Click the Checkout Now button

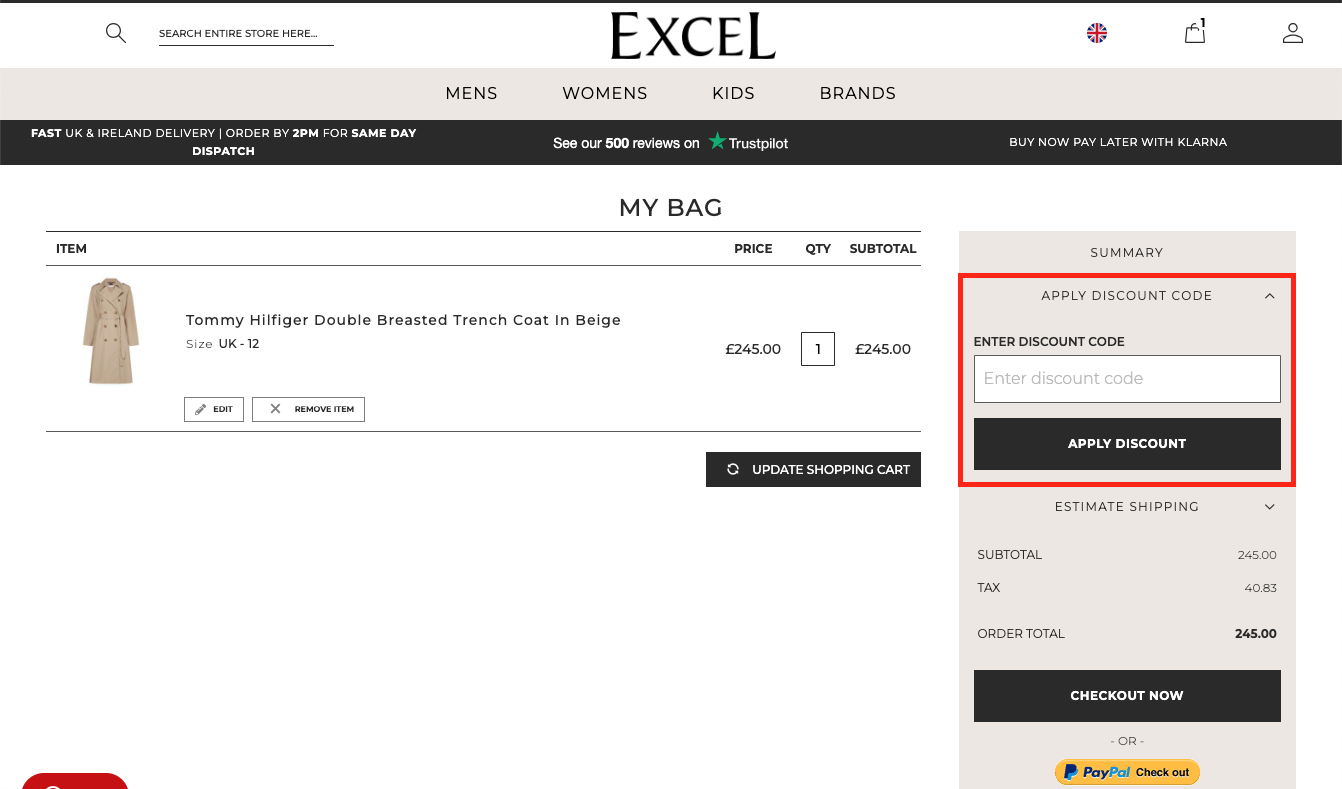pyautogui.click(x=1127, y=696)
